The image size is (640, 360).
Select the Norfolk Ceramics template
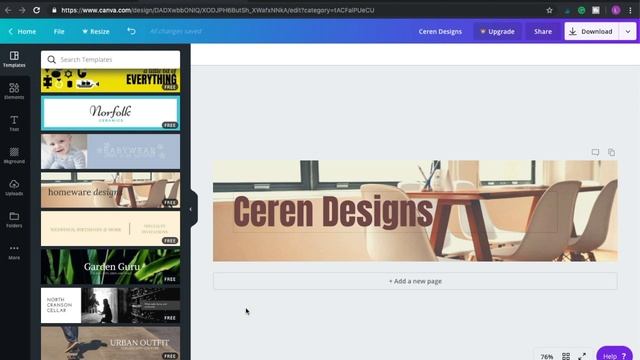pos(111,113)
